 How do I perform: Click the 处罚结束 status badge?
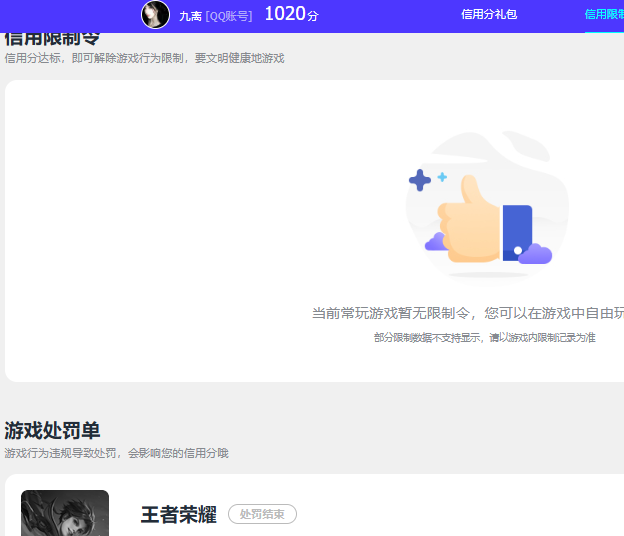tap(262, 514)
